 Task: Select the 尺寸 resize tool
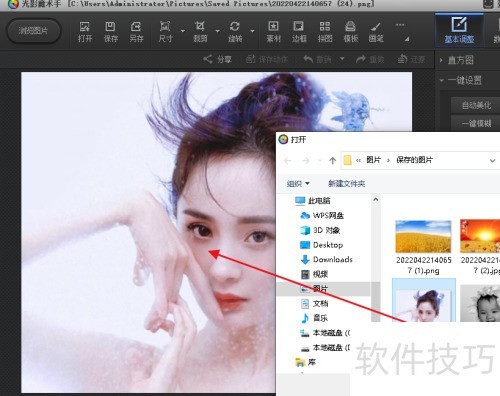click(165, 32)
